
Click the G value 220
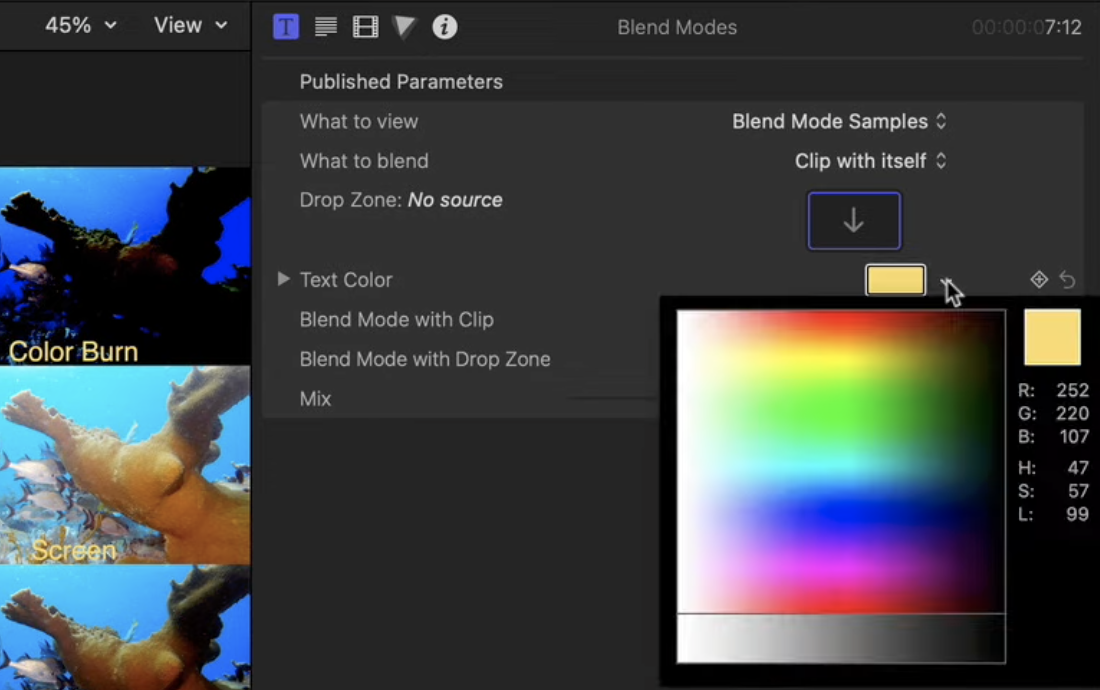(1072, 414)
